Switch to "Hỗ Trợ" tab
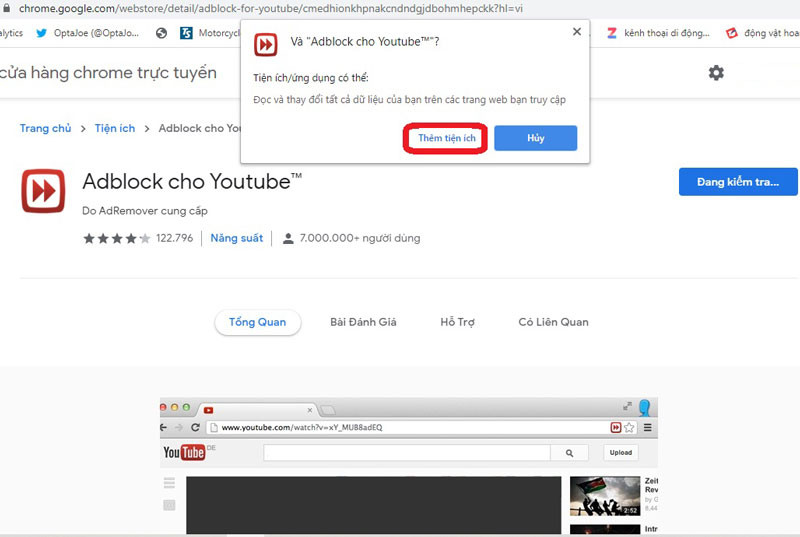The height and width of the screenshot is (537, 800). (457, 322)
